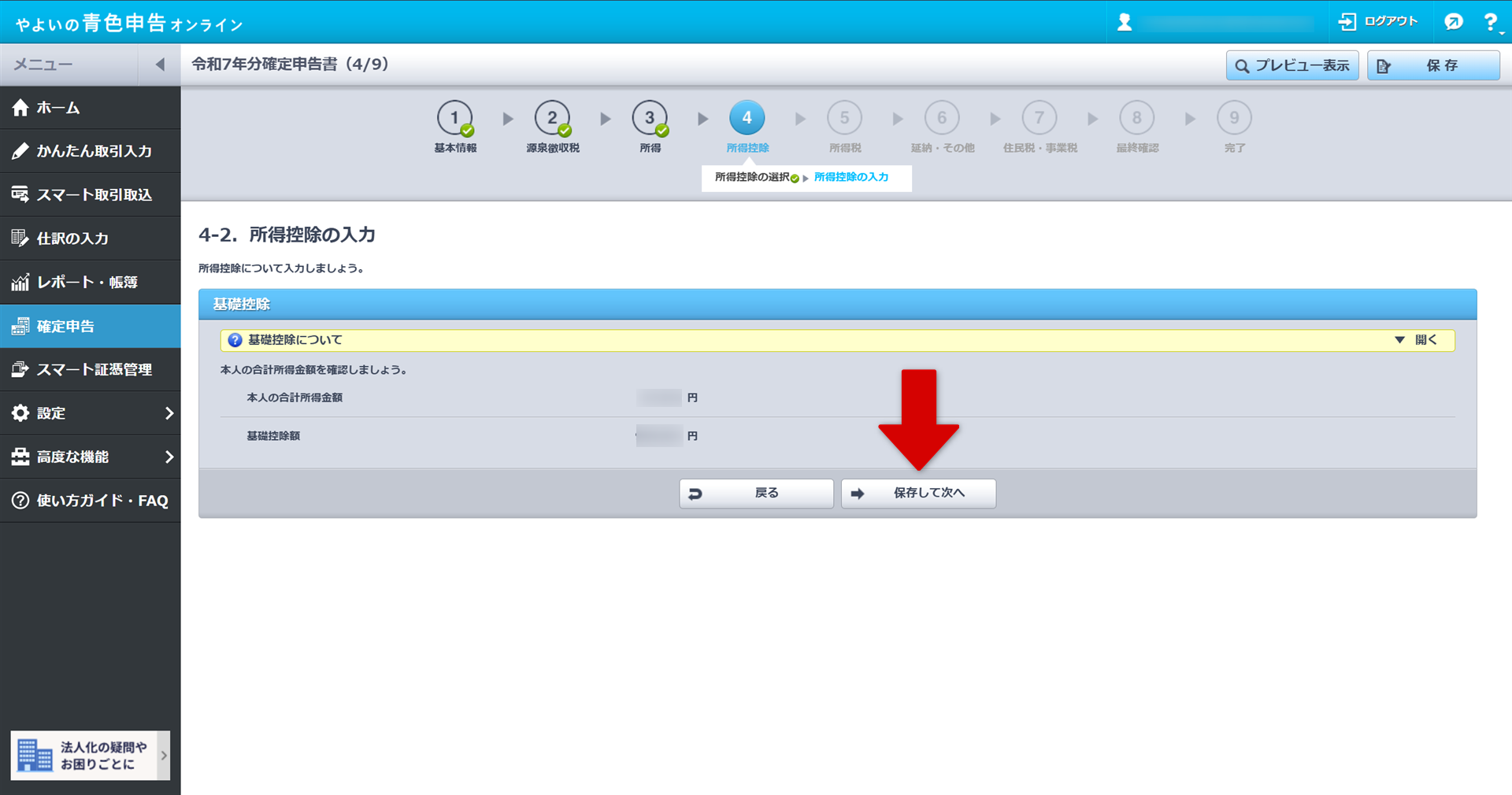Open the chat support icon
The width and height of the screenshot is (1512, 795).
tap(1454, 22)
